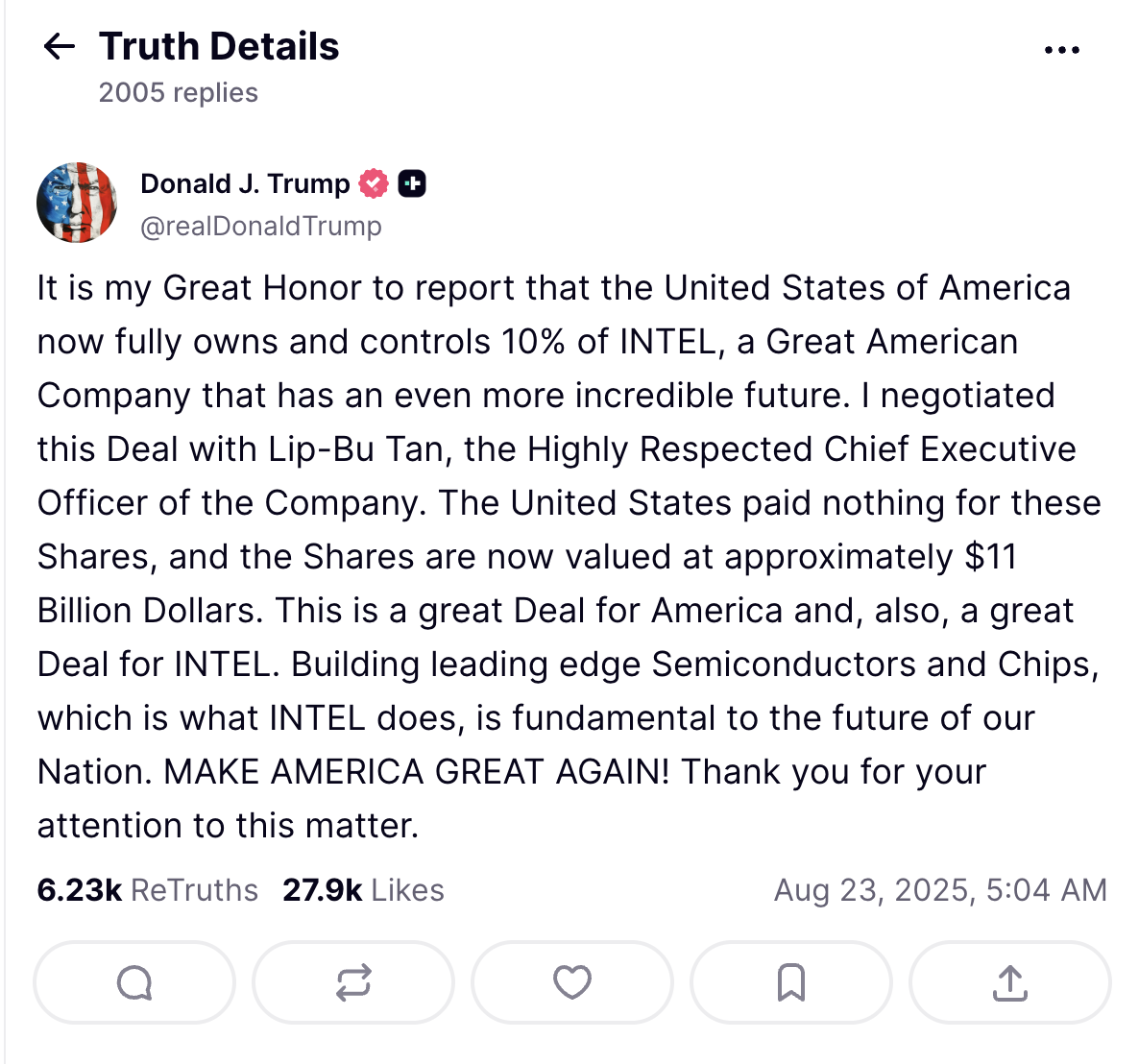Image resolution: width=1139 pixels, height=1064 pixels.
Task: Open the reply speech bubble button
Action: click(x=134, y=982)
